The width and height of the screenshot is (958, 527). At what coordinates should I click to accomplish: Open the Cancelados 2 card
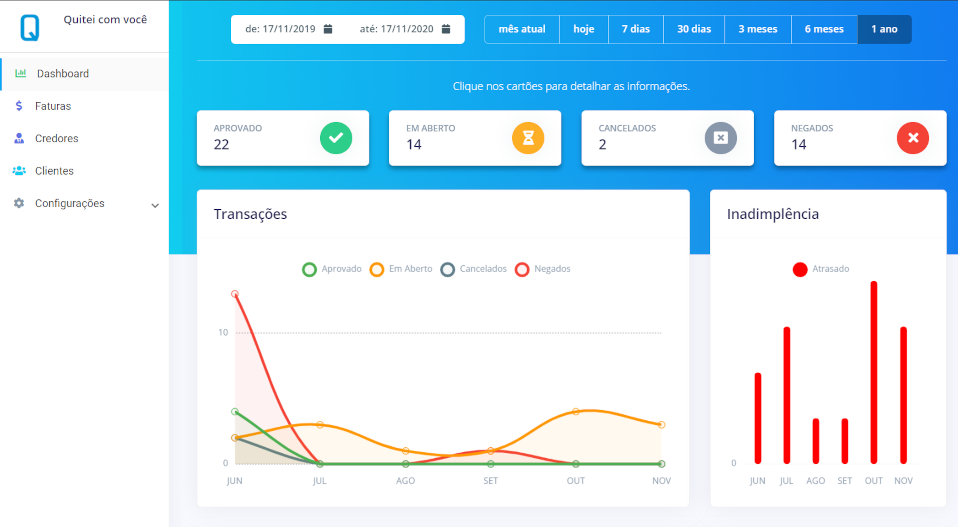pos(667,138)
